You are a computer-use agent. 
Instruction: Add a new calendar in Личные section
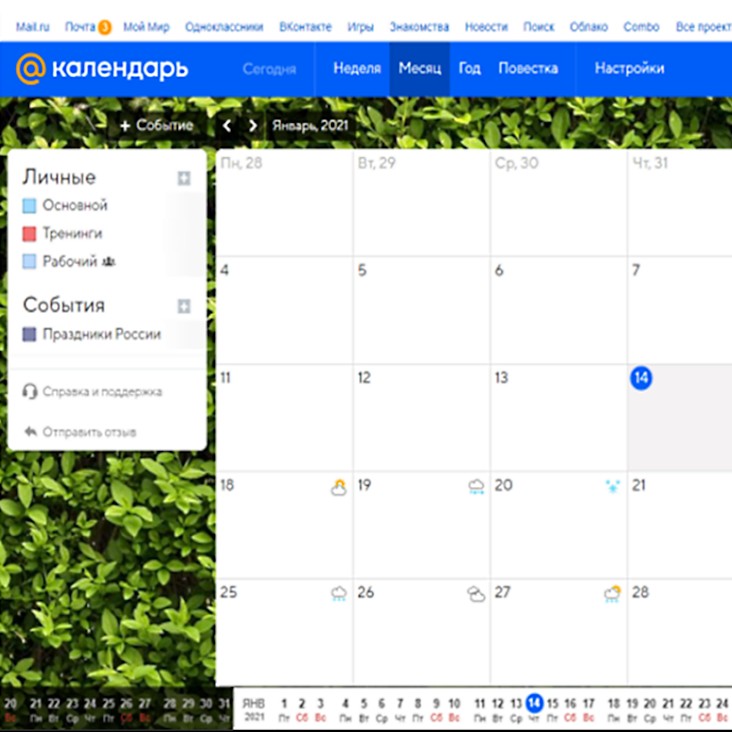(184, 178)
